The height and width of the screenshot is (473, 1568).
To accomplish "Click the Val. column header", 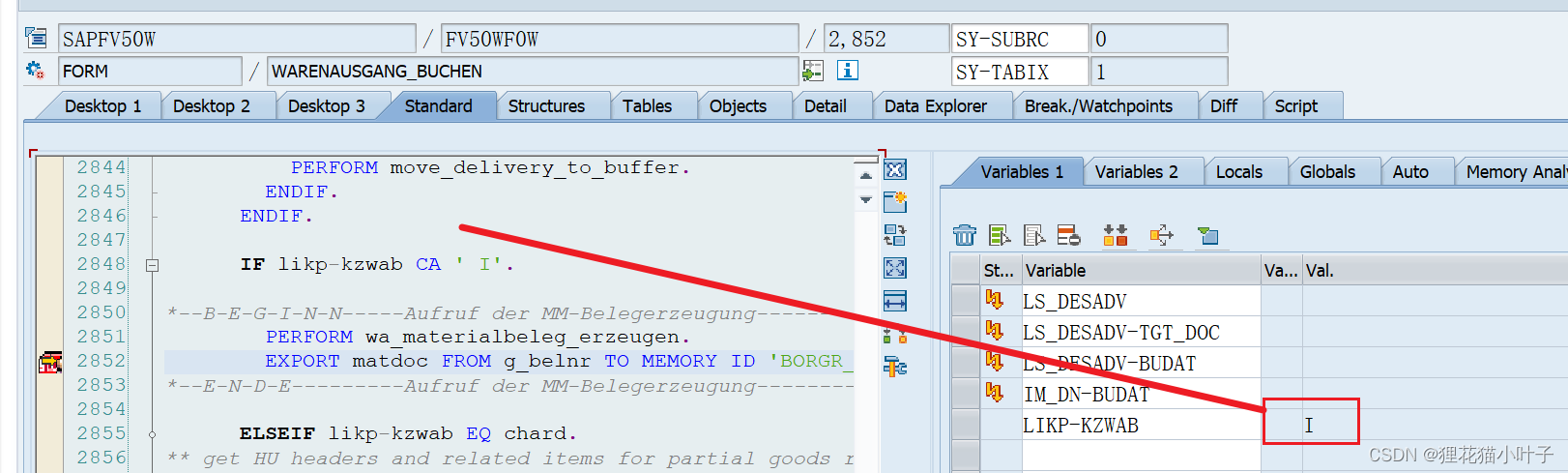I will tap(1435, 271).
